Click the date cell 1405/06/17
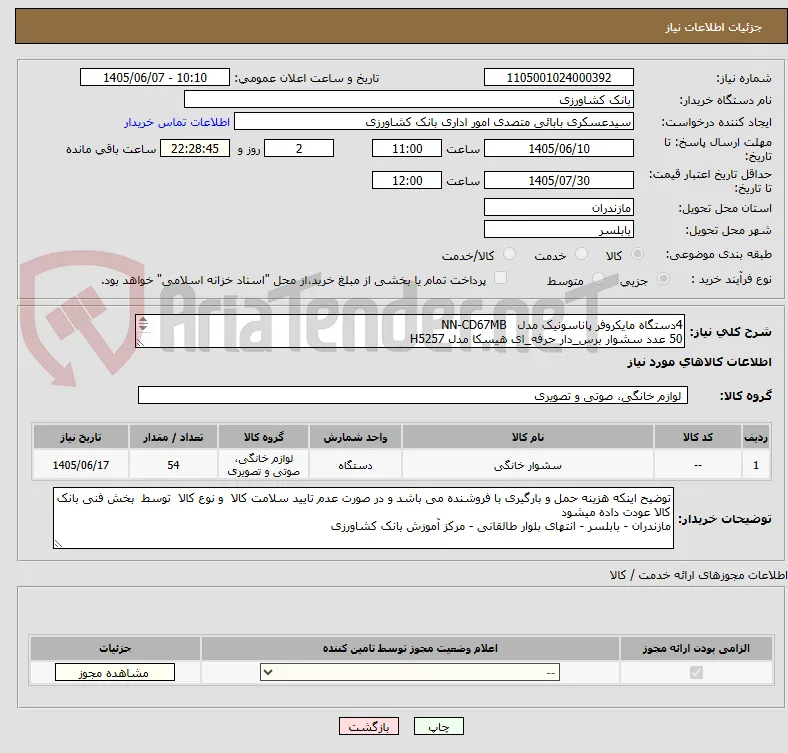 point(81,465)
